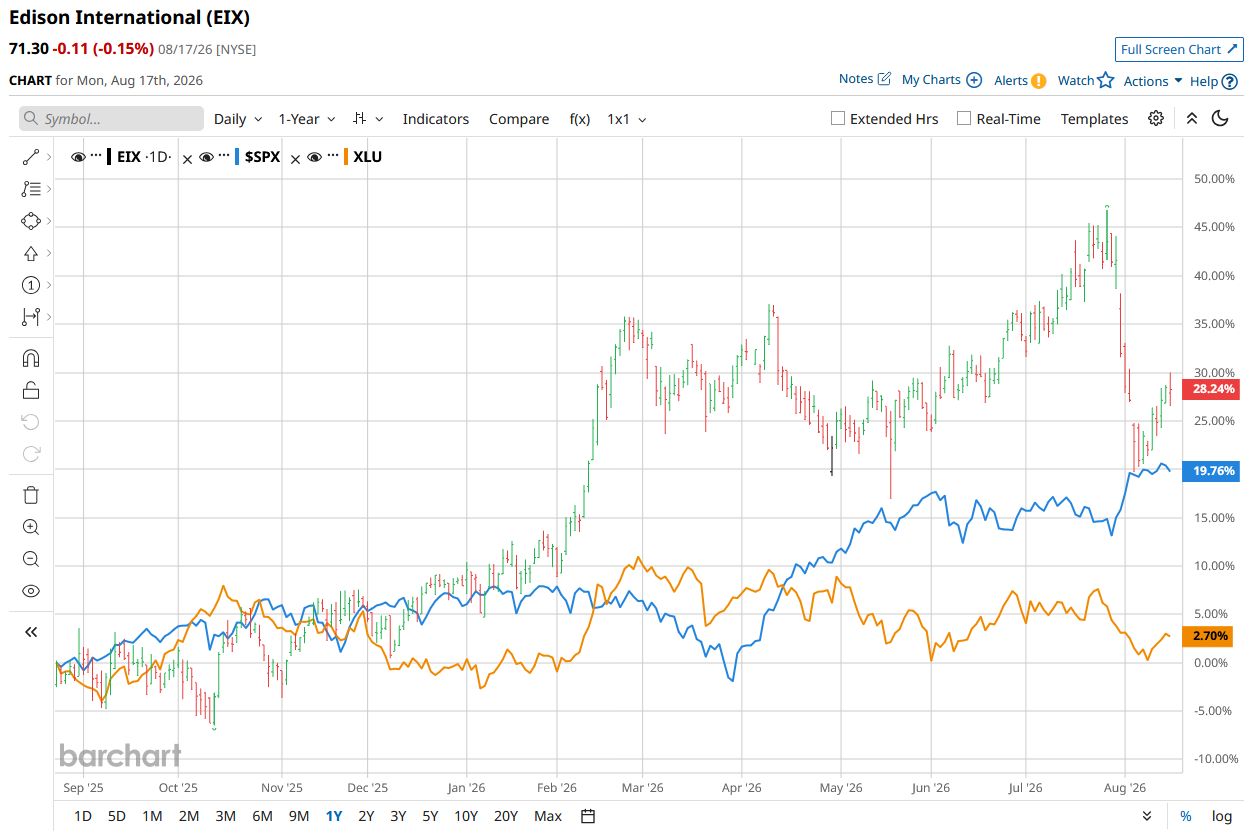Toggle the magnet snap mode
This screenshot has height=833, width=1253.
(x=30, y=358)
